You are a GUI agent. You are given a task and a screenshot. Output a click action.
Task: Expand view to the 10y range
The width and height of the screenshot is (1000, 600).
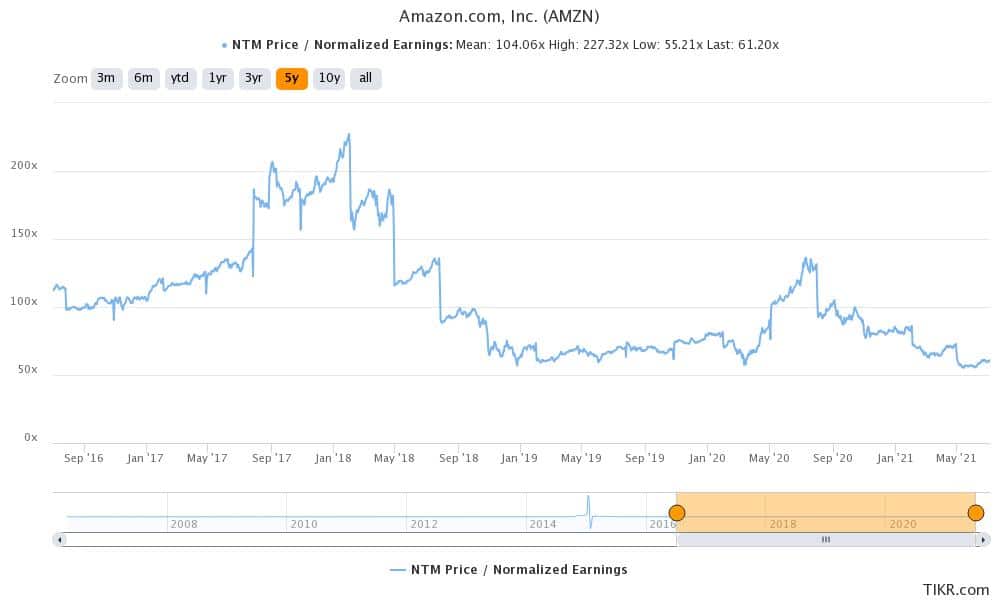point(330,78)
